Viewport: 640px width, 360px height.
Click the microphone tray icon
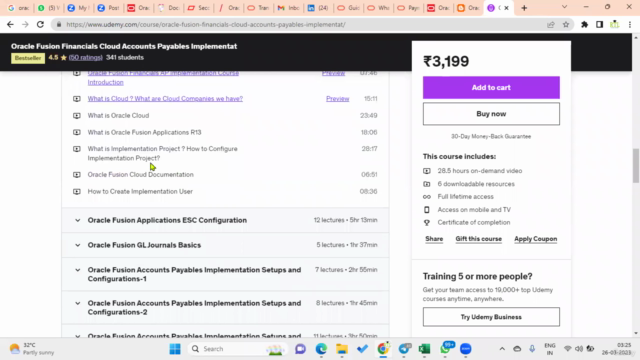(532, 349)
